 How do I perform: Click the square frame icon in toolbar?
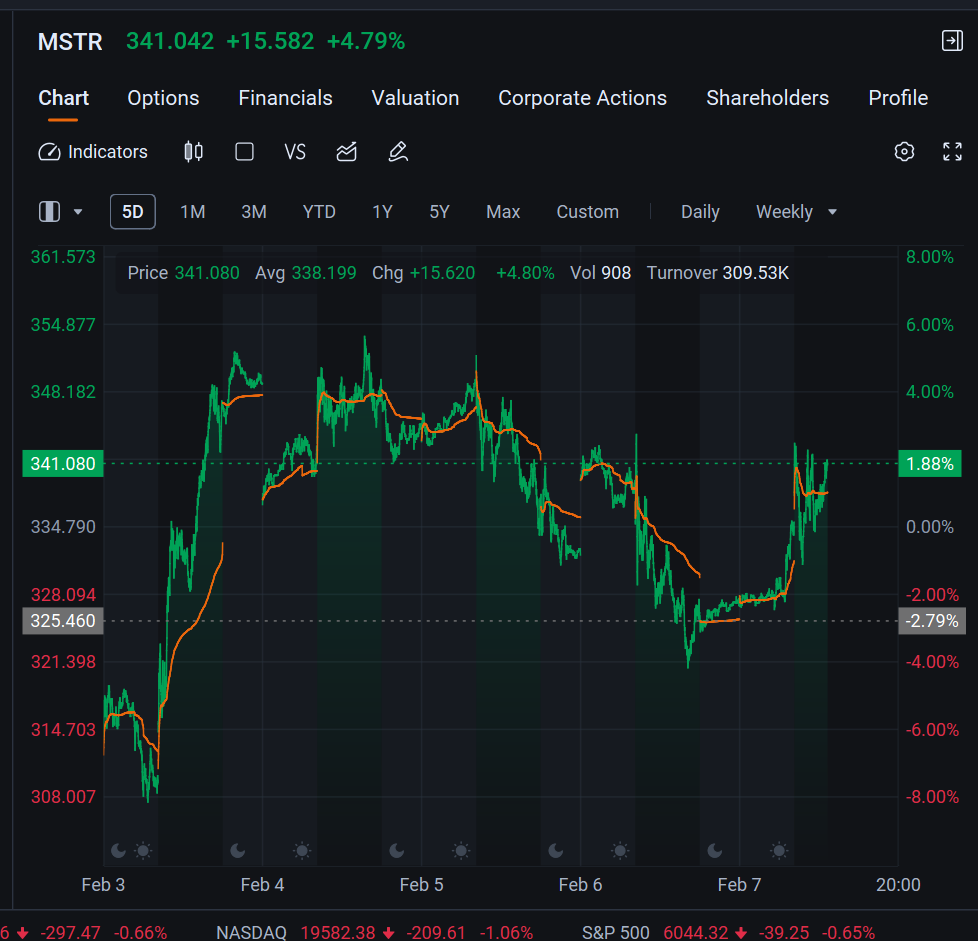pos(244,152)
